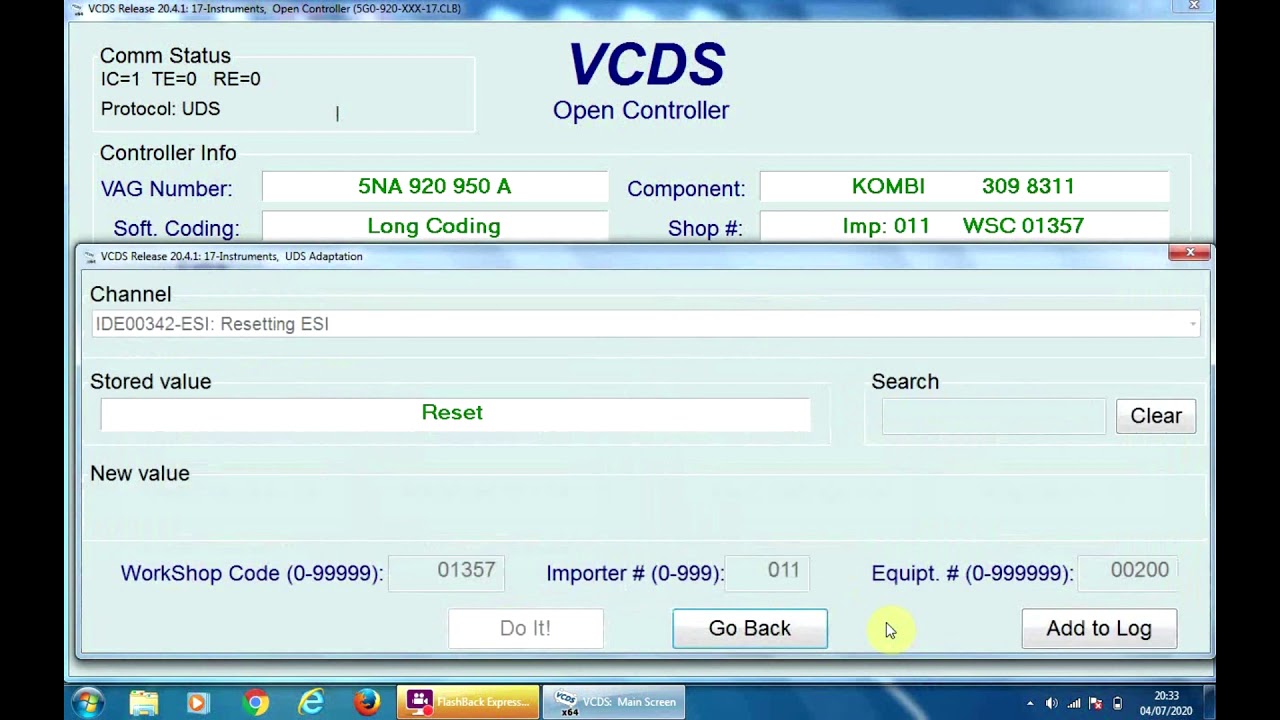Screen dimensions: 1280x720
Task: Click the Protocol: UDS status text
Action: pyautogui.click(x=160, y=109)
